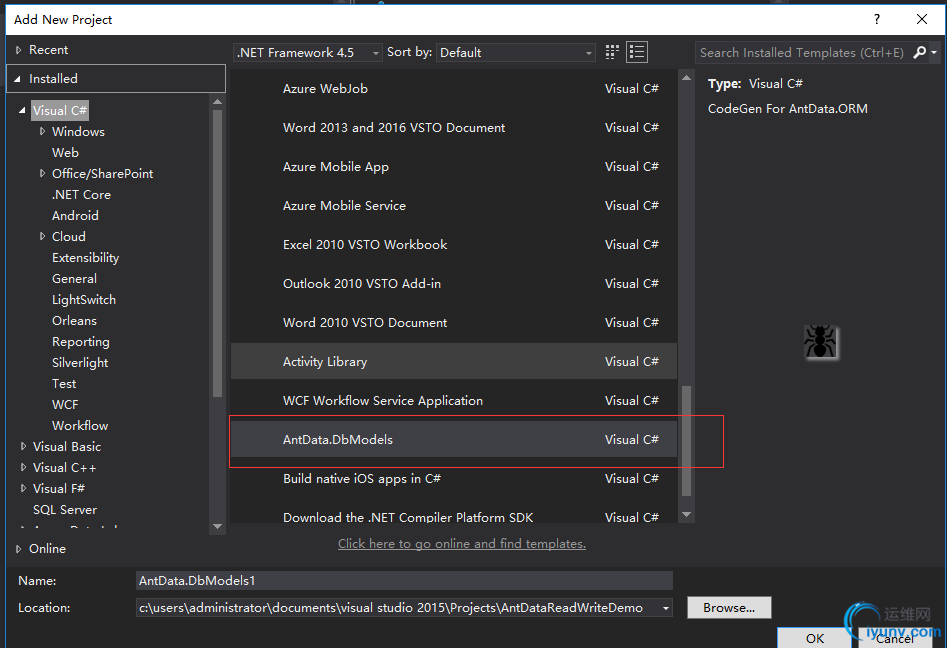The width and height of the screenshot is (947, 648).
Task: Choose Build native iOS apps in C#
Action: tap(454, 478)
